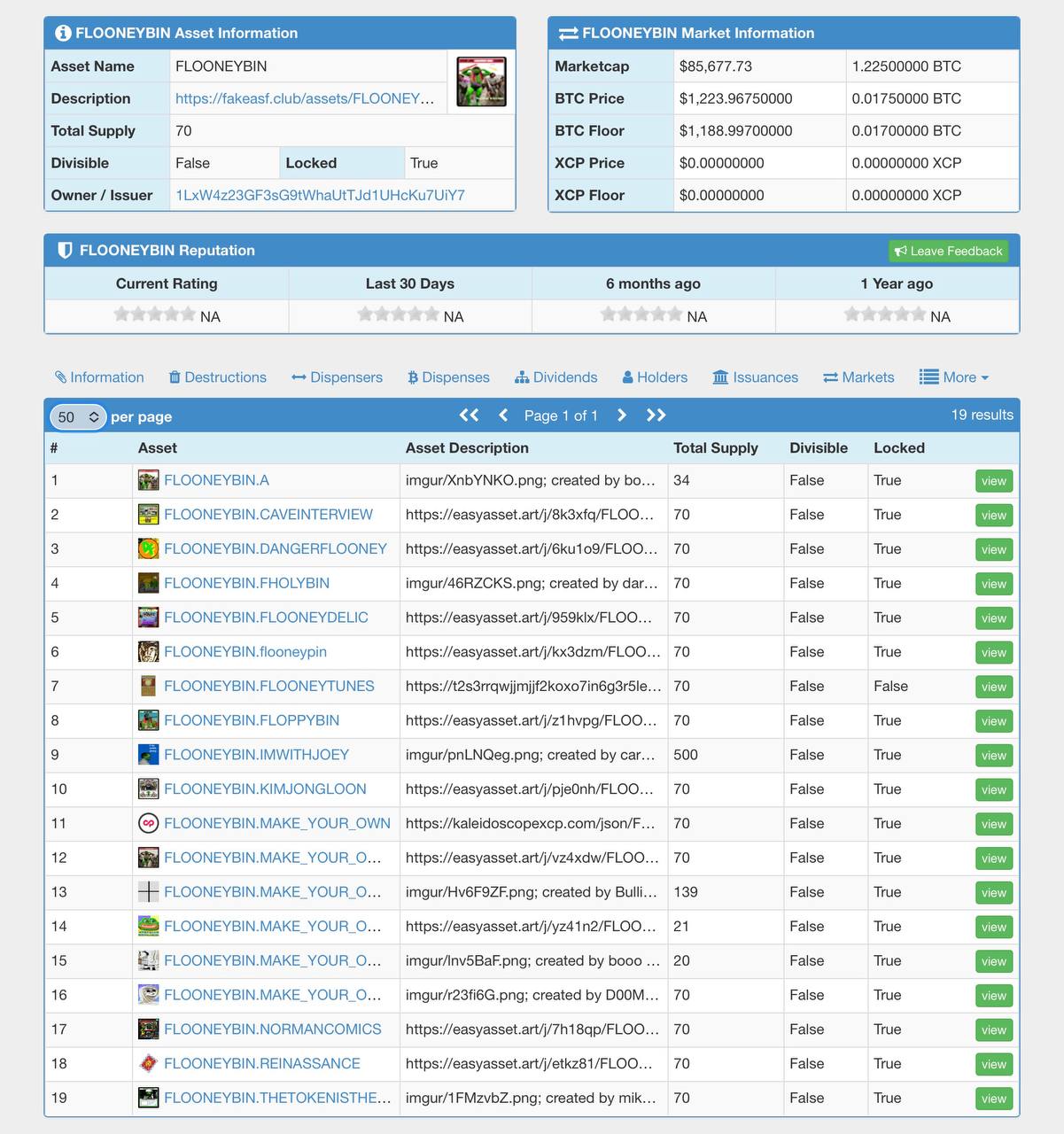Image resolution: width=1064 pixels, height=1134 pixels.
Task: Select the 19 results text
Action: pyautogui.click(x=982, y=415)
